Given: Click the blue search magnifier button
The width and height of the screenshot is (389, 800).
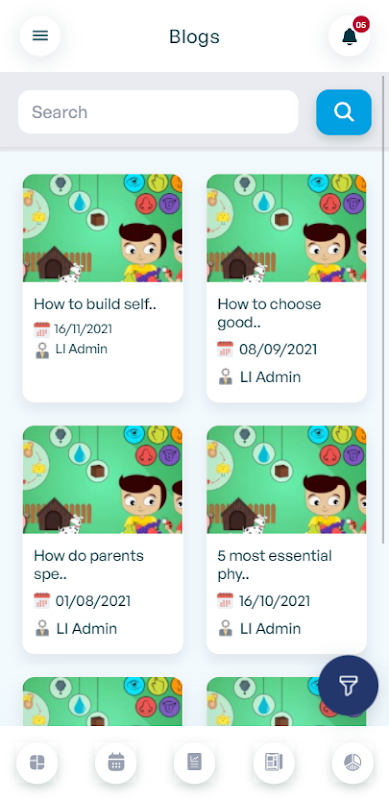Looking at the screenshot, I should coord(344,112).
